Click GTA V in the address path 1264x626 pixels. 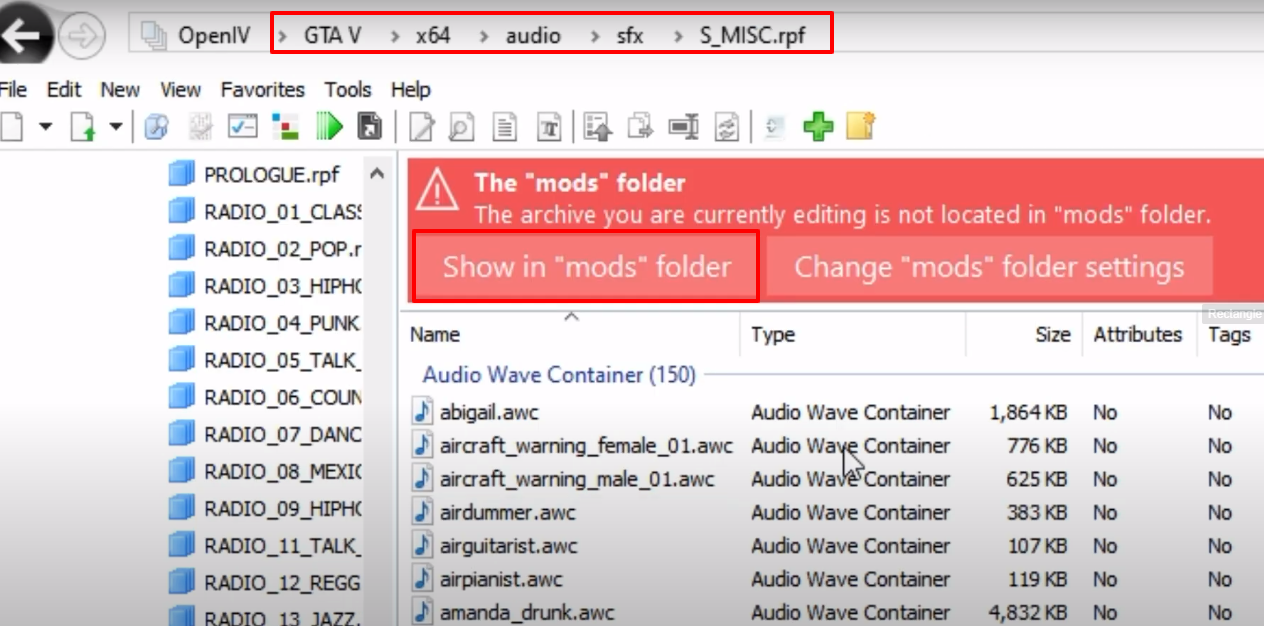point(333,37)
